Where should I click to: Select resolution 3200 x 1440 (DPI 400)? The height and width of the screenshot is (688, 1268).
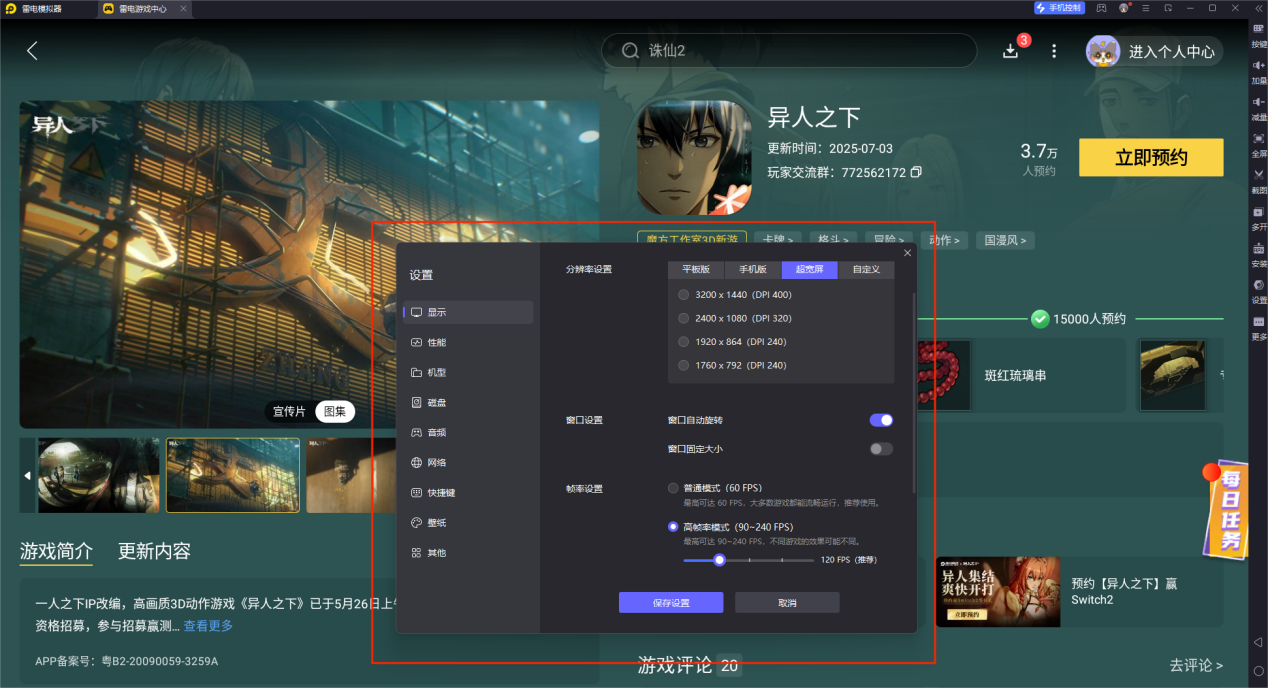[735, 295]
